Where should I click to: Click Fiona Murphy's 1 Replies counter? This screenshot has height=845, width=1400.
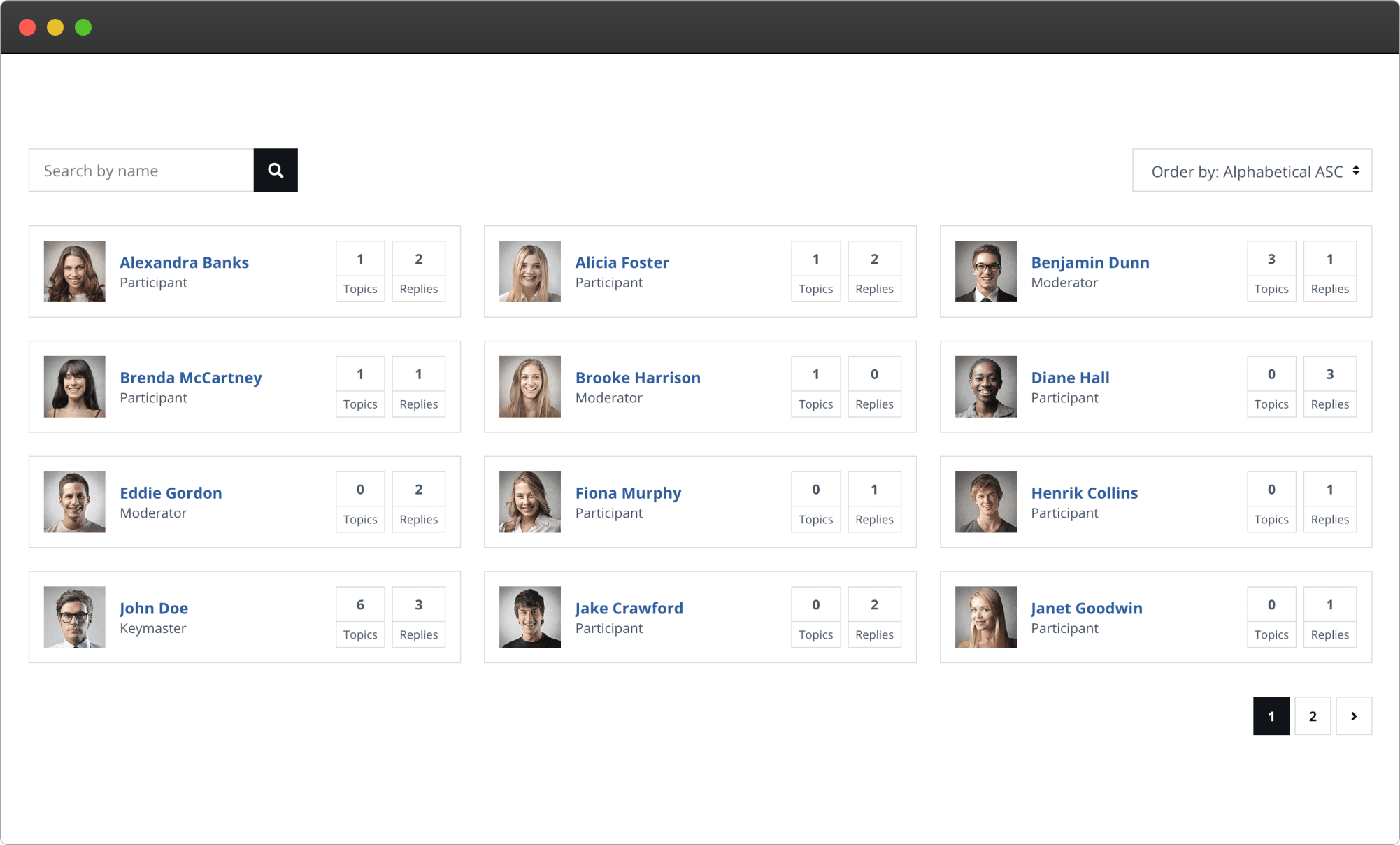(x=874, y=502)
